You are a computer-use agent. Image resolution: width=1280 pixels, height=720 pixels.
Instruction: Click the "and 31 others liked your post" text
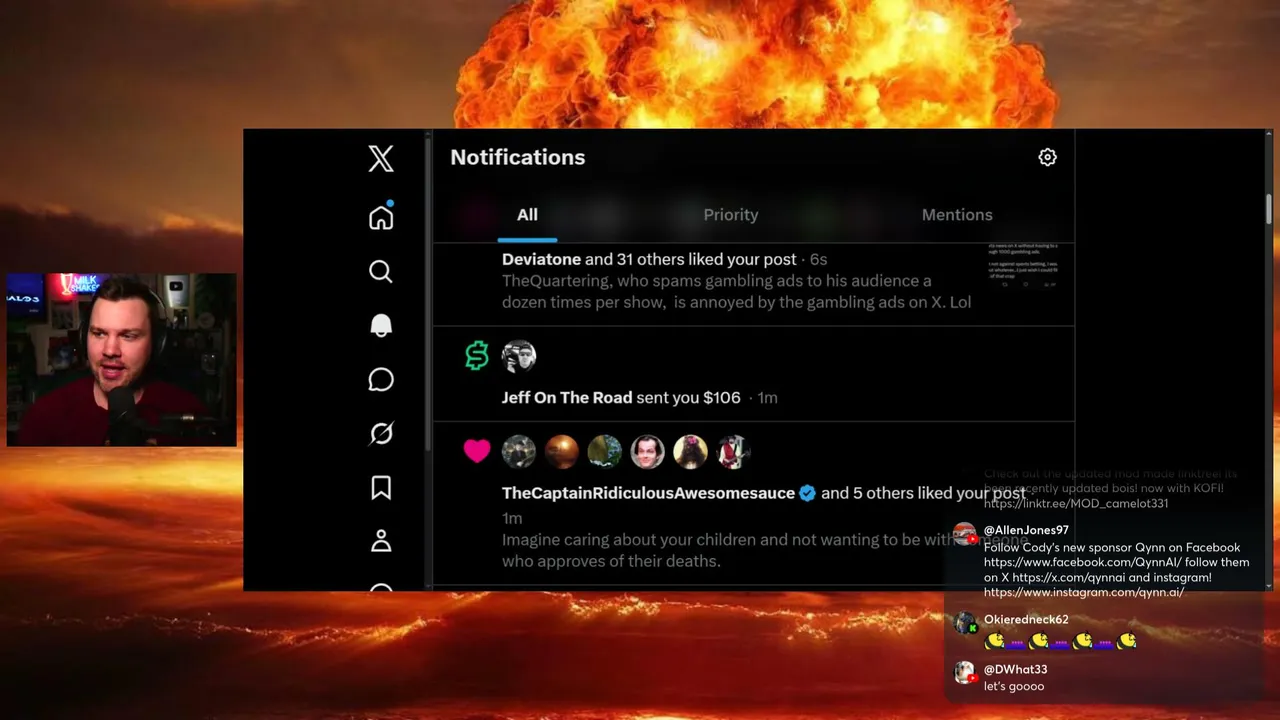pyautogui.click(x=691, y=259)
